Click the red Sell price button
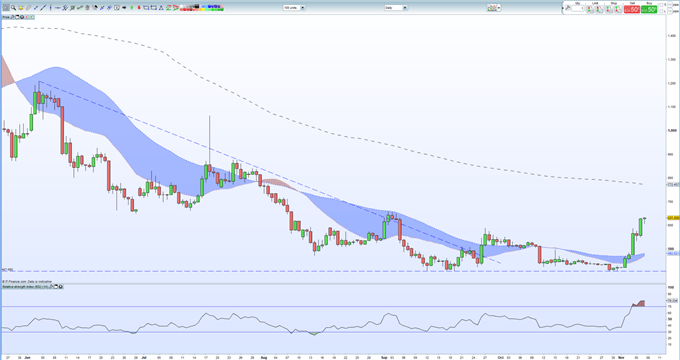The height and width of the screenshot is (360, 680). coord(632,9)
